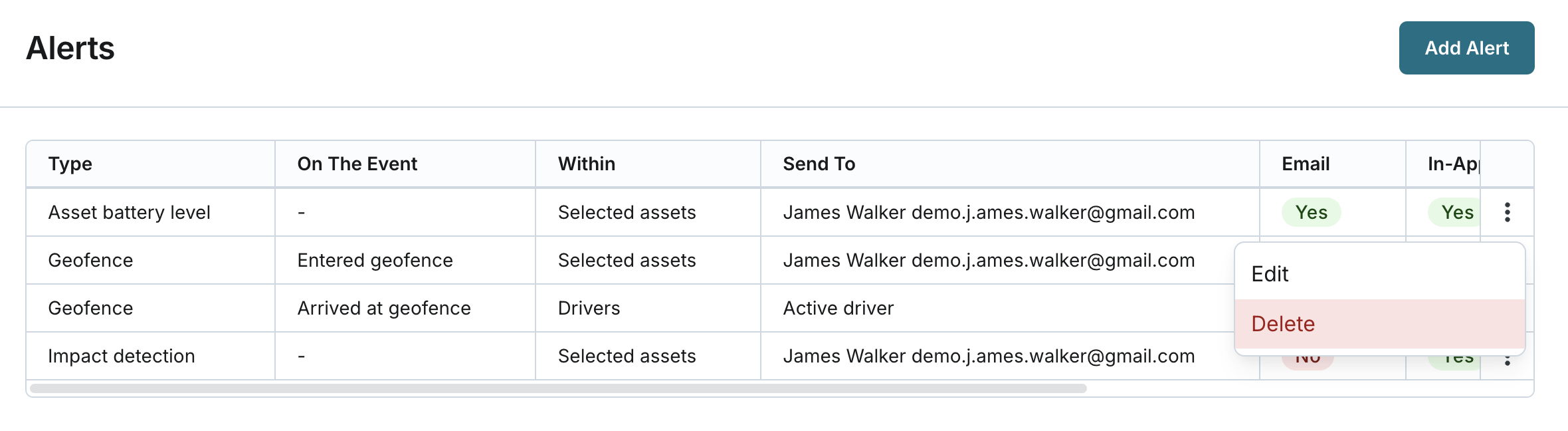The height and width of the screenshot is (431, 1568).
Task: Choose Delete from the context menu
Action: (x=1379, y=324)
